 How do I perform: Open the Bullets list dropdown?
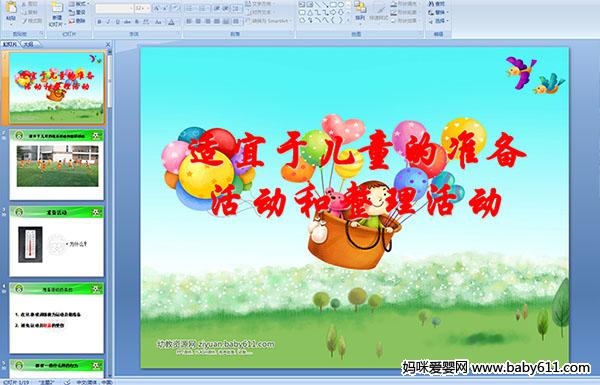[191, 8]
